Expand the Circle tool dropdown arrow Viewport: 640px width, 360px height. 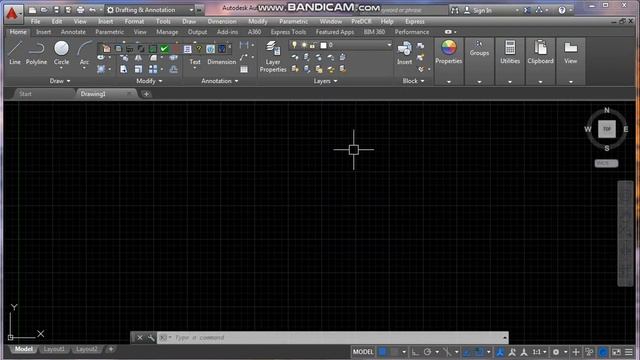coord(61,69)
